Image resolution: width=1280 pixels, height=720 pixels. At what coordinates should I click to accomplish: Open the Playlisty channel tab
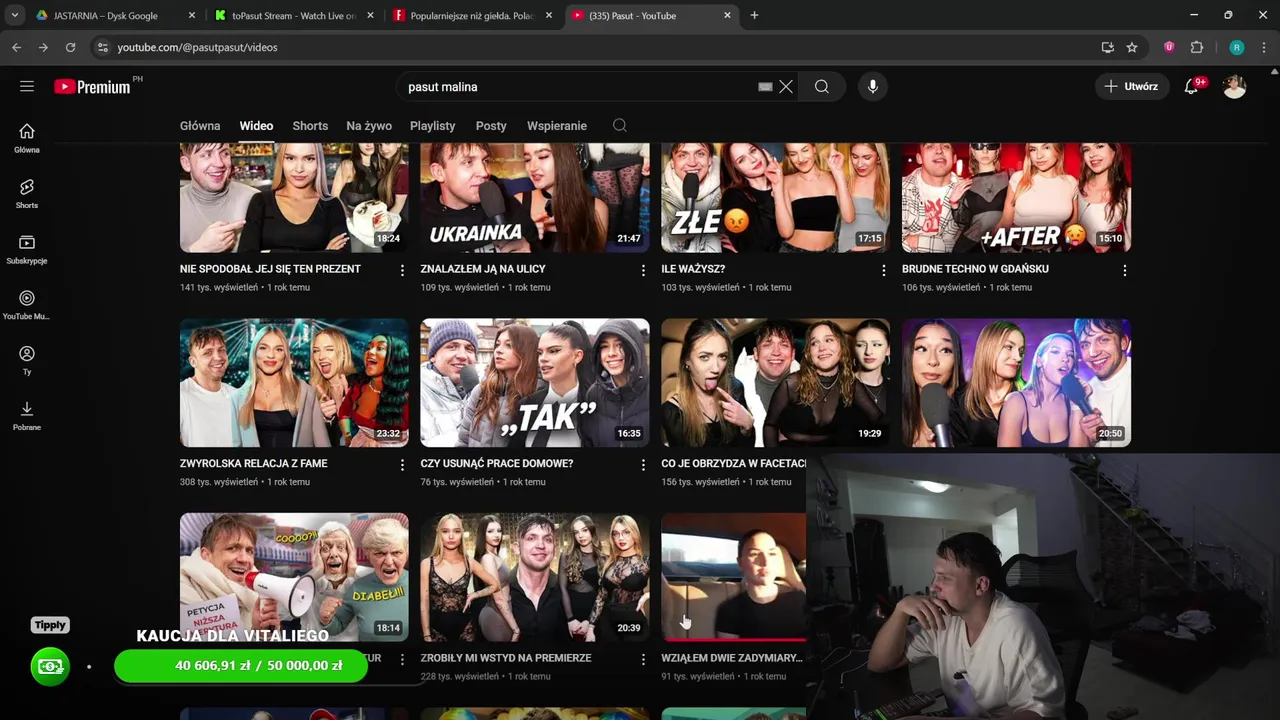pos(432,126)
